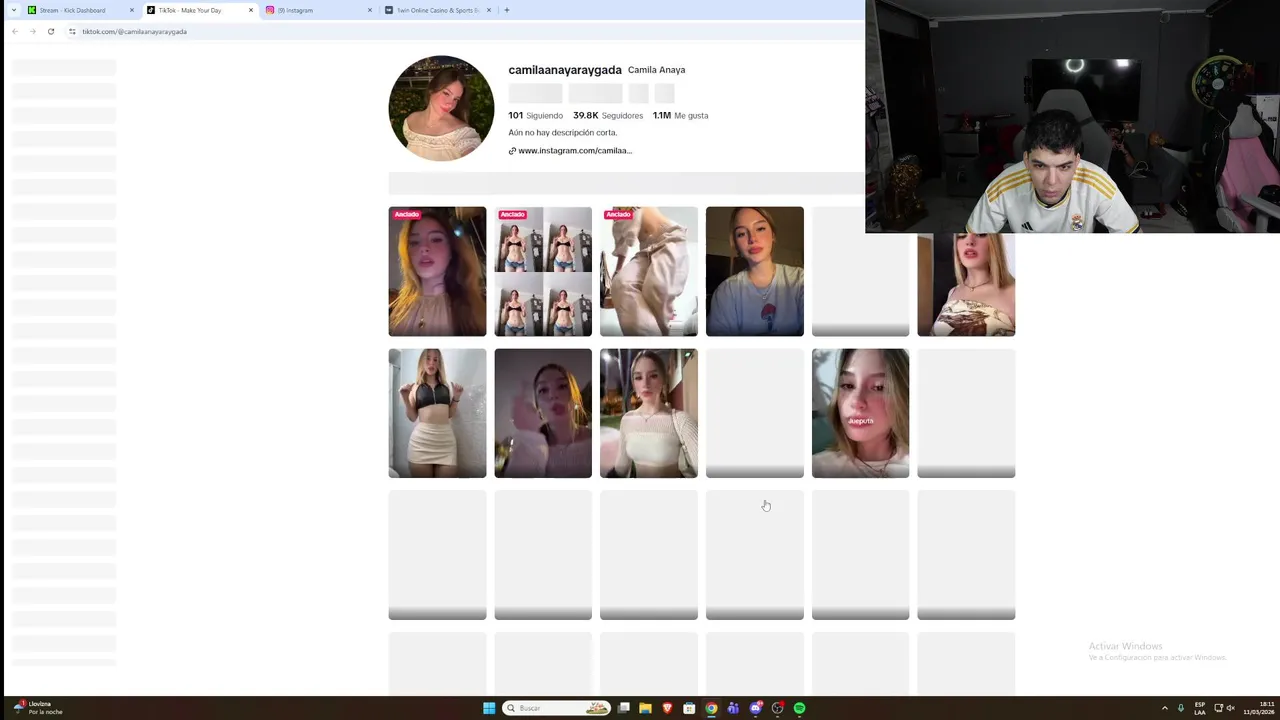Open Microsoft Teams from the taskbar
The width and height of the screenshot is (1280, 720).
pos(733,708)
